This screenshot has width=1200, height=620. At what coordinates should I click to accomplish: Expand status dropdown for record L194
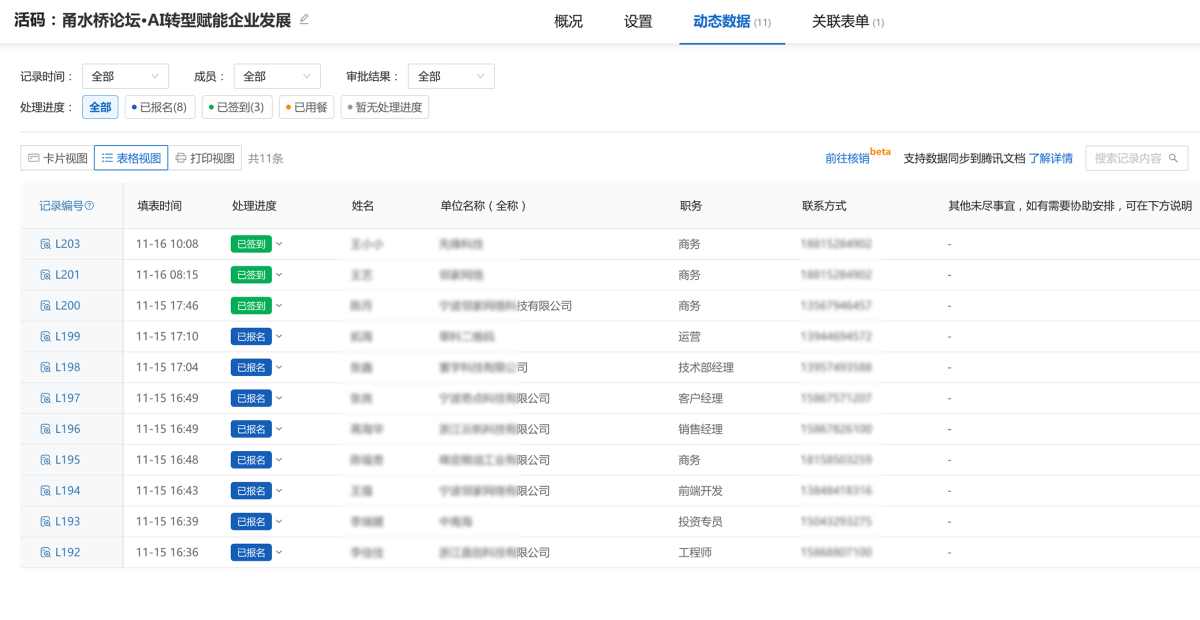(x=279, y=492)
